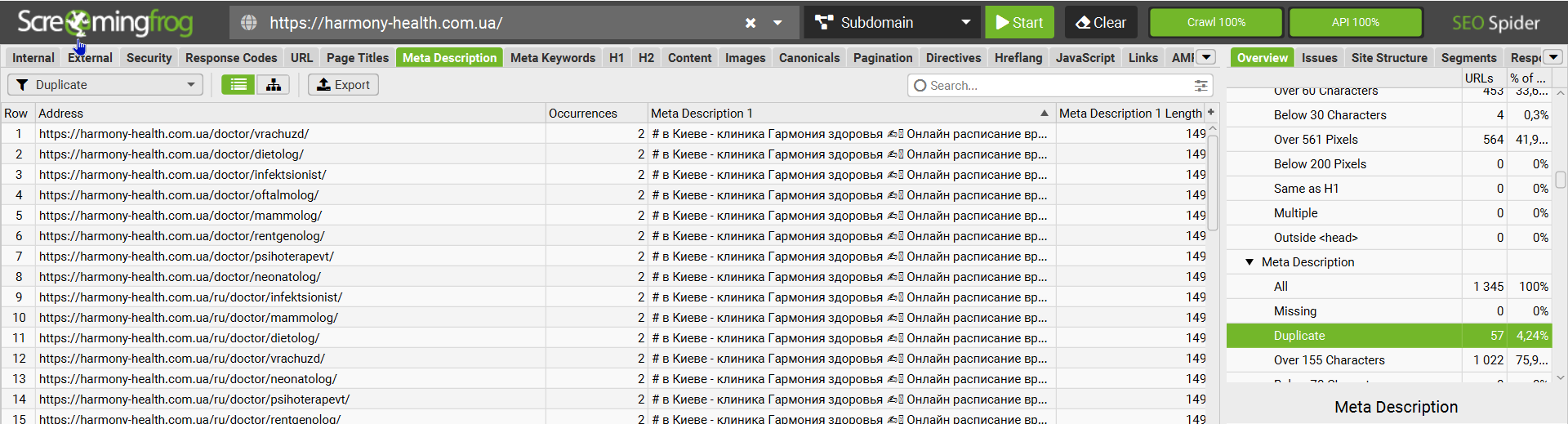
Task: Show more hidden main tabs
Action: pyautogui.click(x=1206, y=57)
